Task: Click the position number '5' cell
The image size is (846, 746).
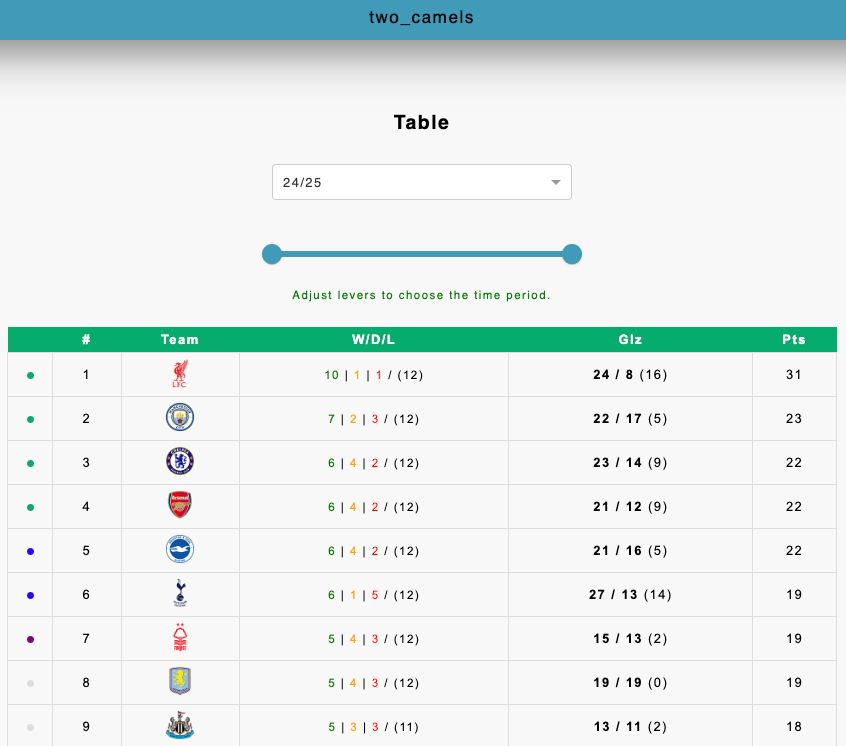Action: [x=86, y=550]
